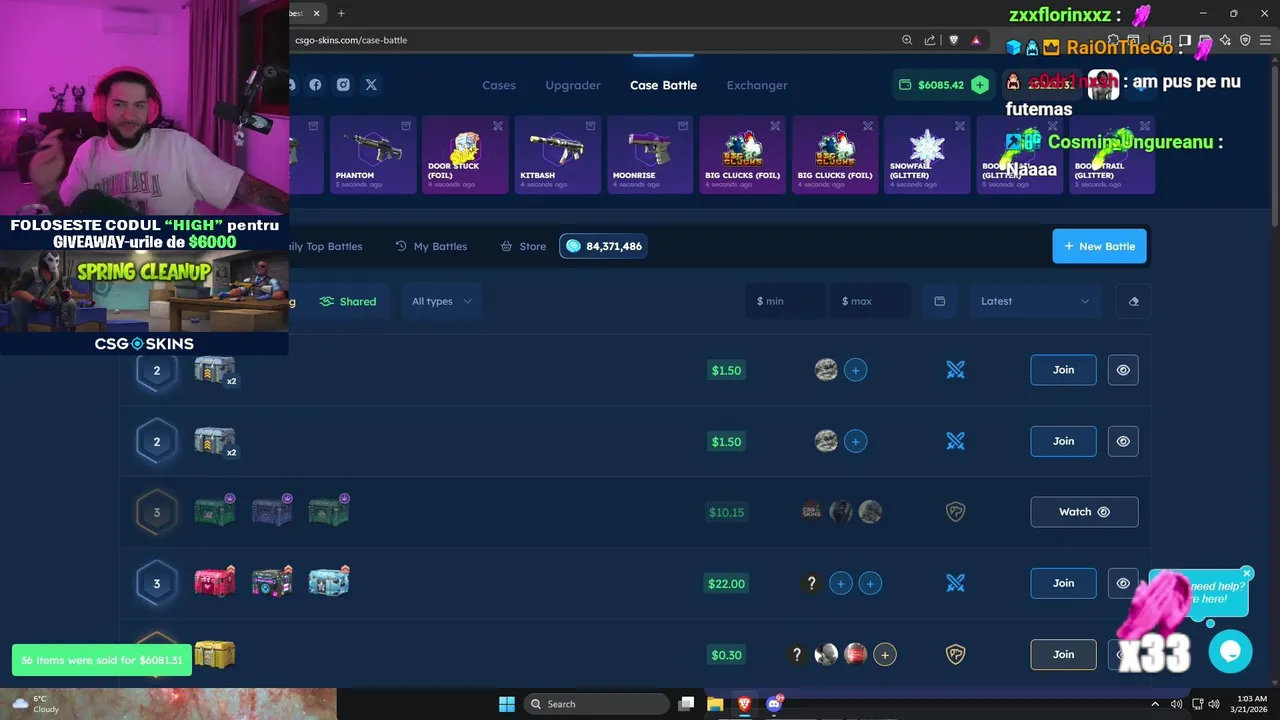Toggle the Shared battles filter

tap(348, 301)
